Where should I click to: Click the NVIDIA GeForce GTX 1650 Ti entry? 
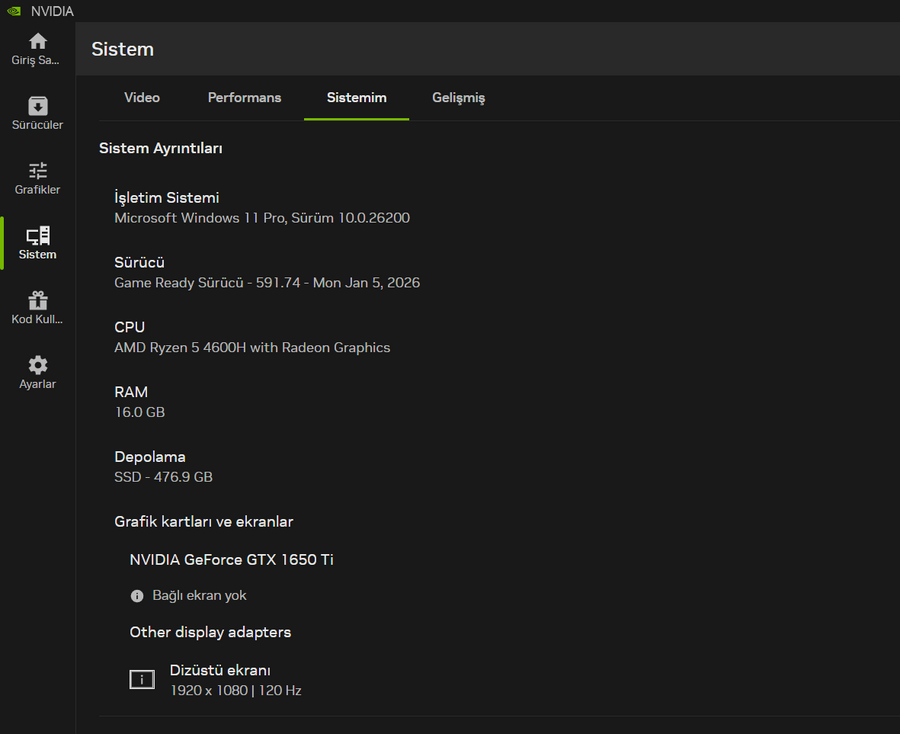(x=231, y=560)
